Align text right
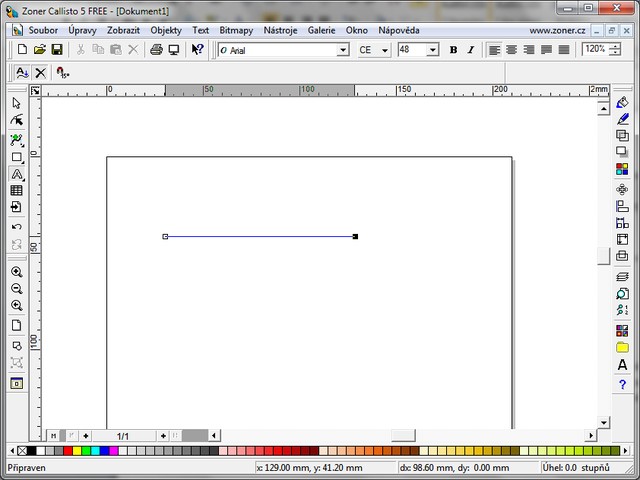The image size is (640, 480). coord(529,50)
